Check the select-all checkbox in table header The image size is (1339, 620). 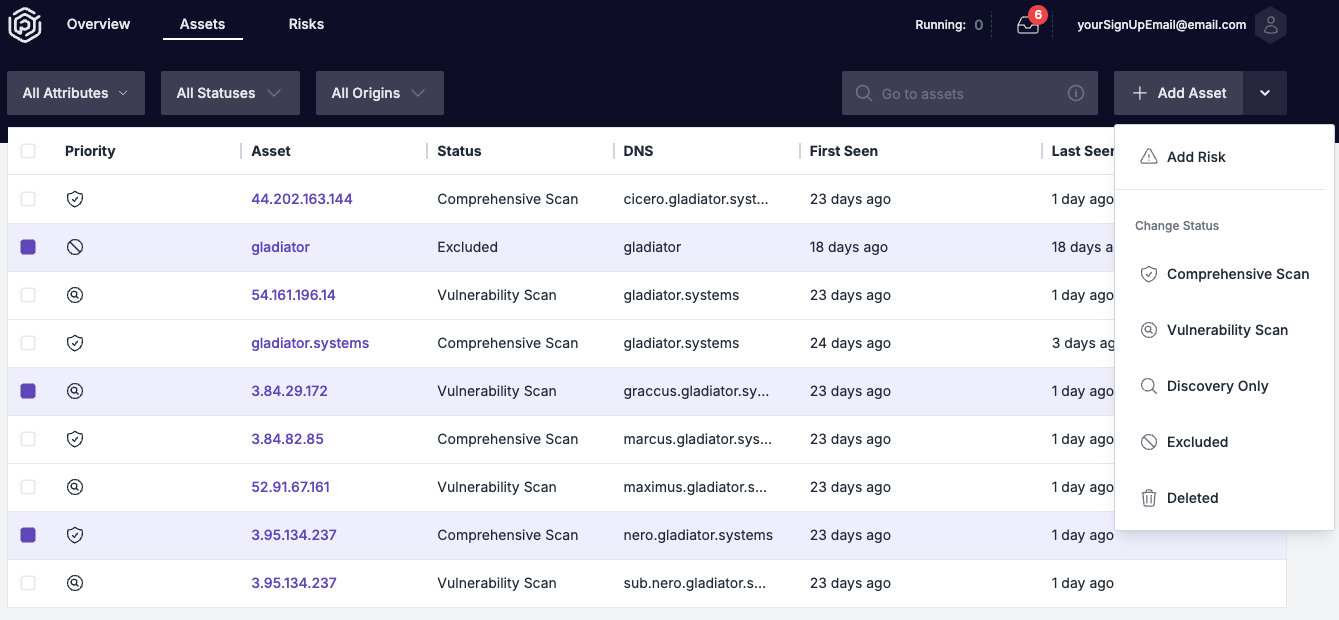pos(28,150)
